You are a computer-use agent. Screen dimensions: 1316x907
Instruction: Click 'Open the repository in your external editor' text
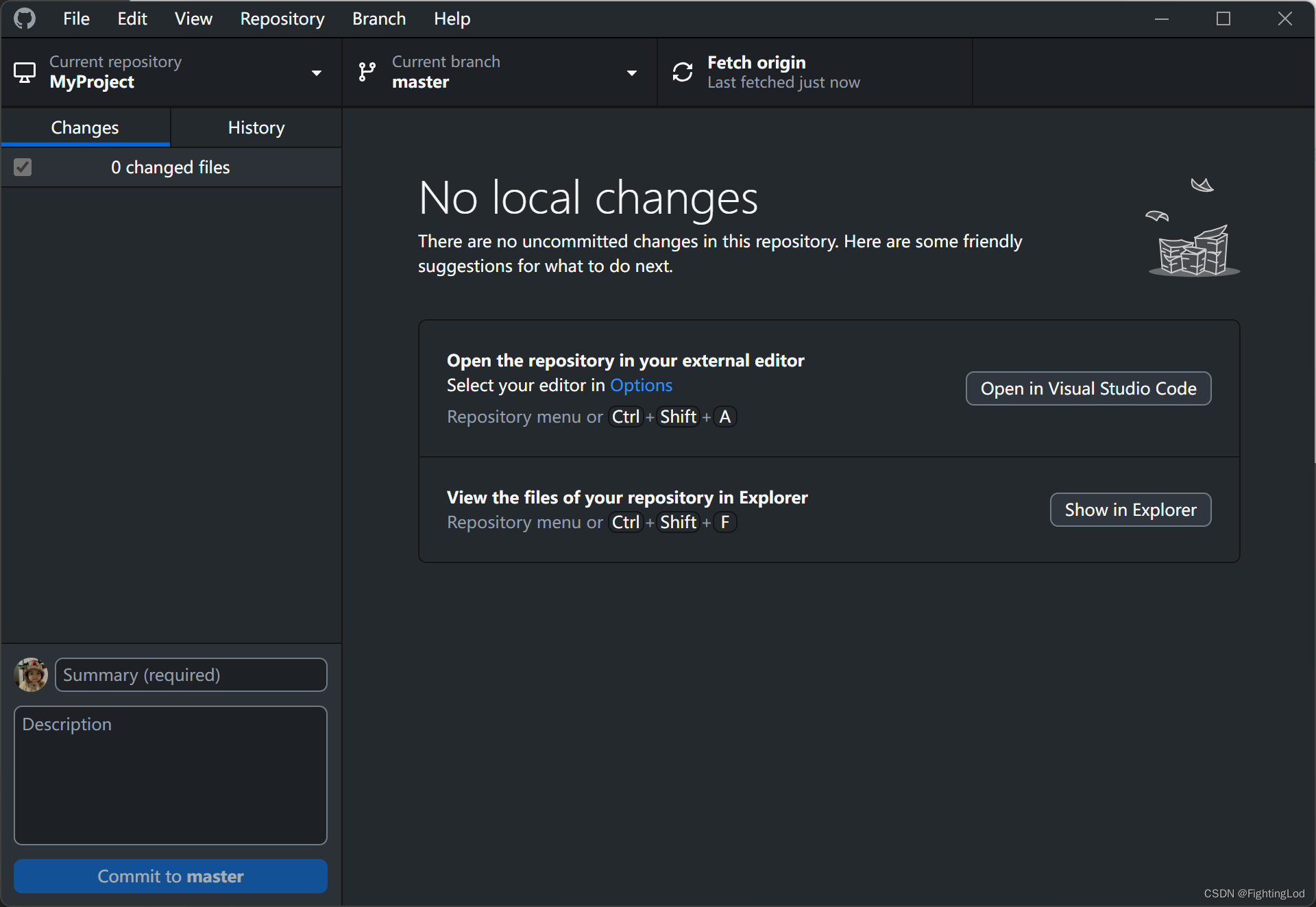coord(626,360)
